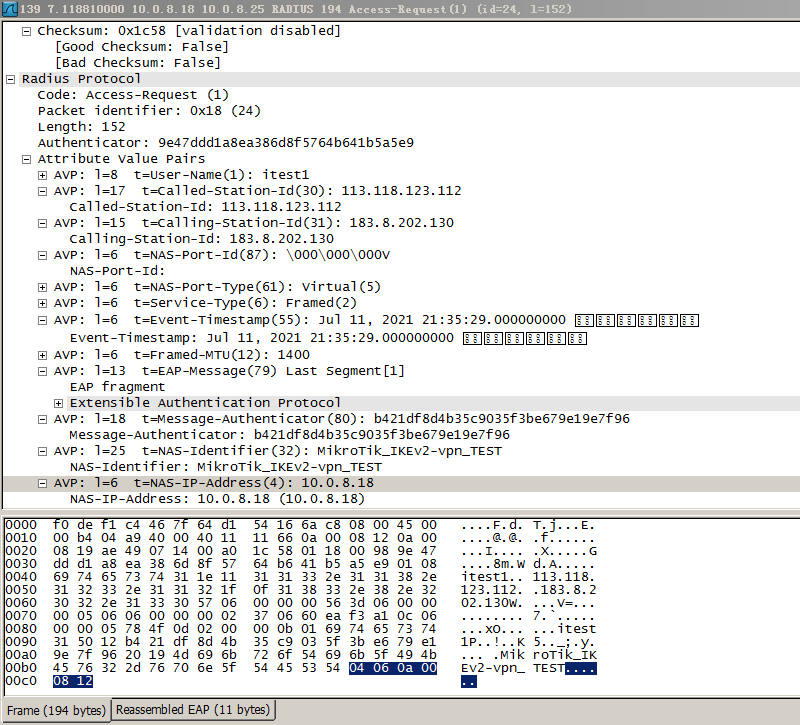Screen dimensions: 800x725
Task: Select Packet identifier: 0x18 (24) line
Action: [149, 111]
